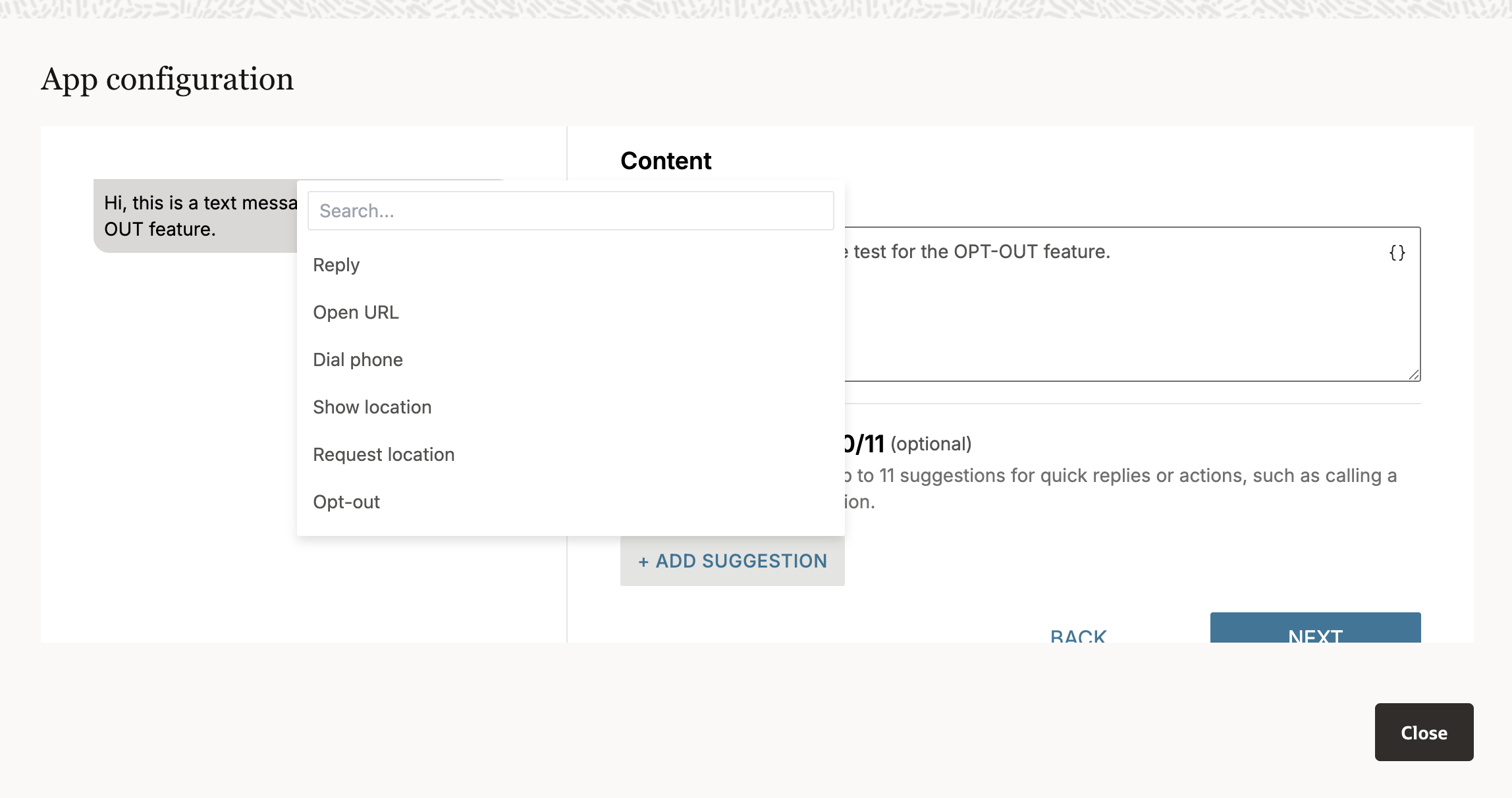Viewport: 1512px width, 798px height.
Task: Click the plus sign on Add Suggestion
Action: (643, 562)
